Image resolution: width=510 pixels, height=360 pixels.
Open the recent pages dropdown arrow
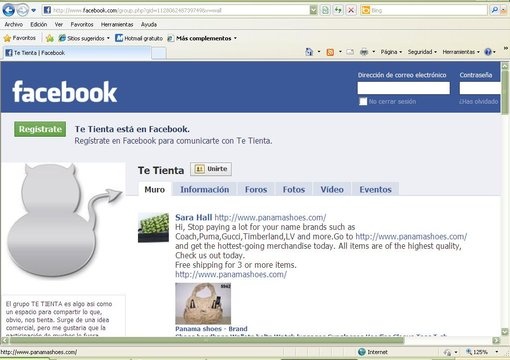tap(34, 10)
